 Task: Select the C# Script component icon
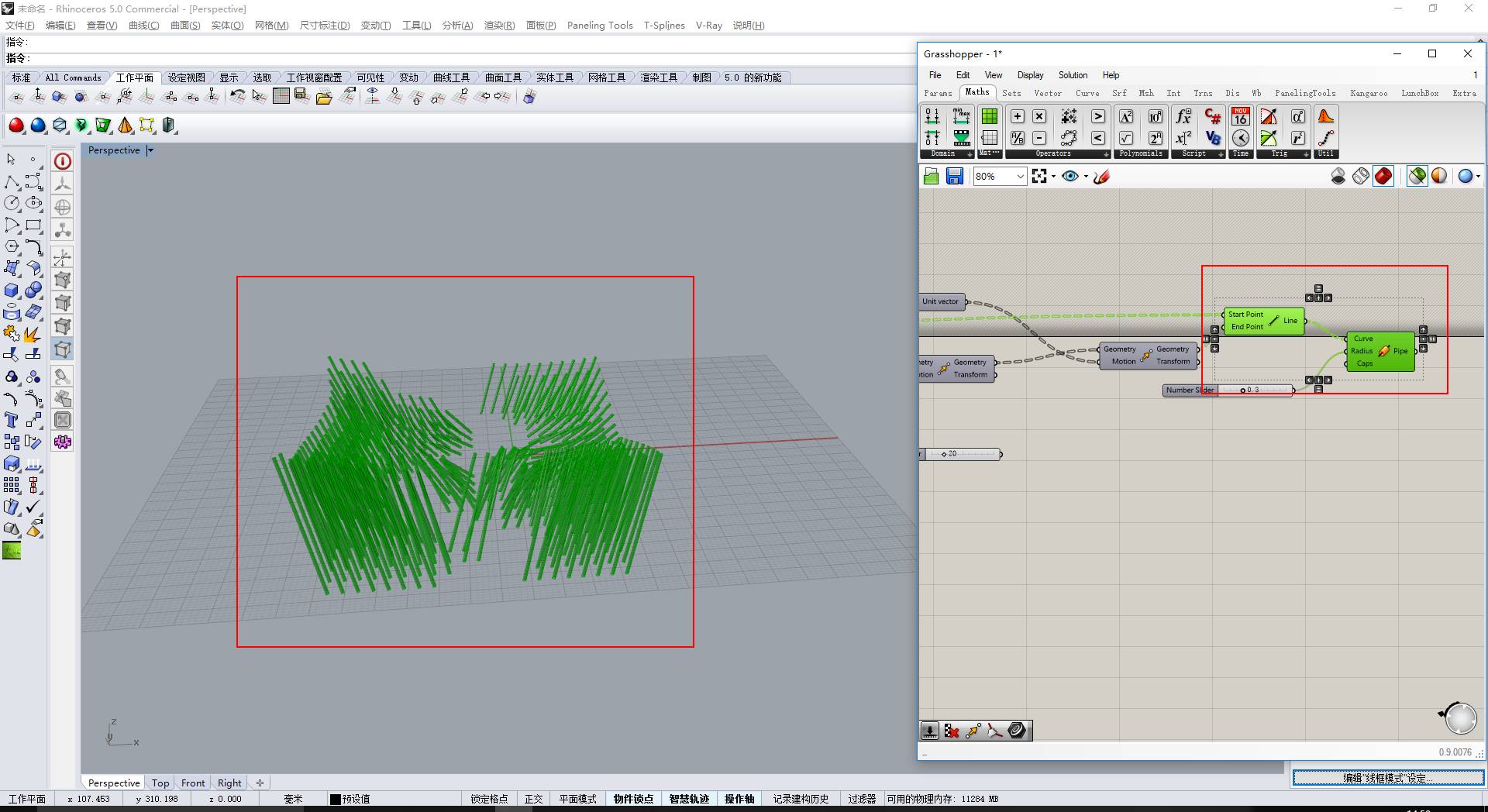tap(1213, 116)
